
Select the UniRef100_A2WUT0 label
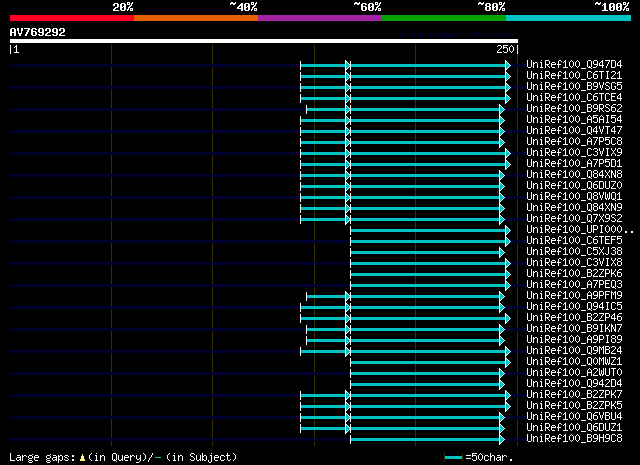pyautogui.click(x=574, y=373)
